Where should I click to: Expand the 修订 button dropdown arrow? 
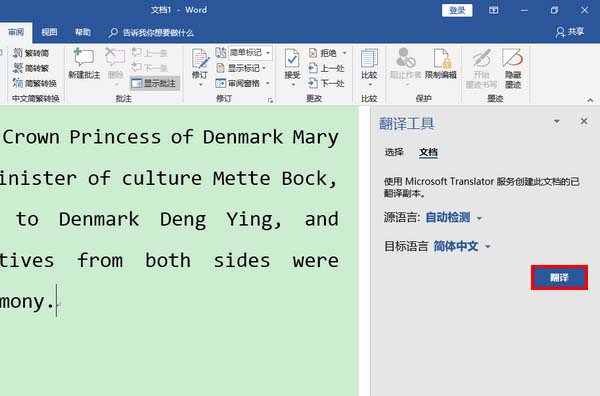click(x=200, y=85)
